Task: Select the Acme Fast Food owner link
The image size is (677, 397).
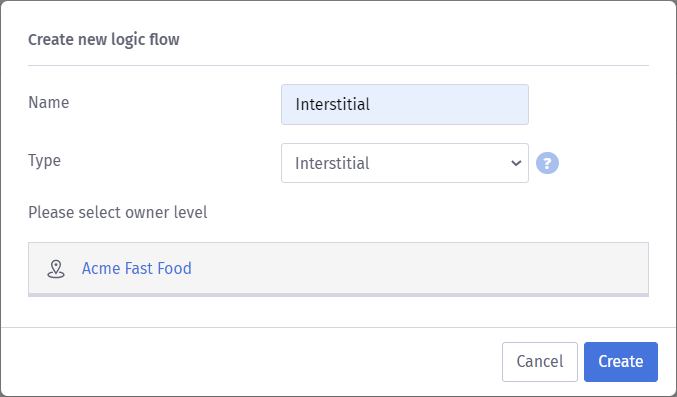Action: point(136,268)
